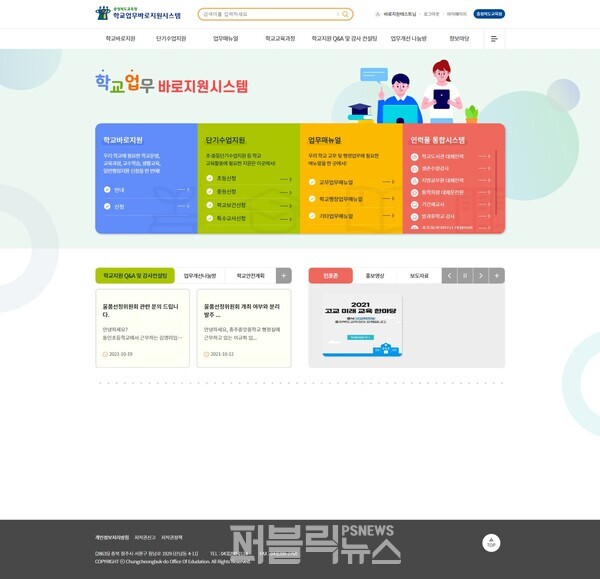
Task: Click plus more button in media panel
Action: (x=497, y=276)
